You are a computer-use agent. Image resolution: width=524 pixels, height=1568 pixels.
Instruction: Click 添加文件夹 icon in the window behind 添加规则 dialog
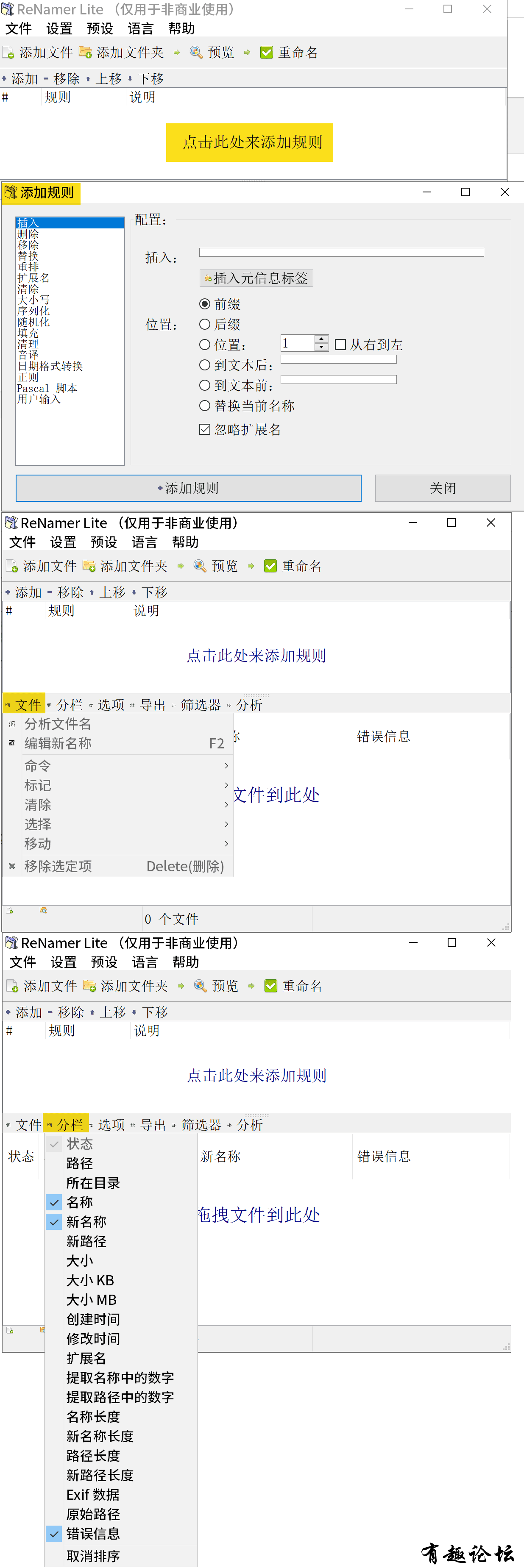click(85, 53)
